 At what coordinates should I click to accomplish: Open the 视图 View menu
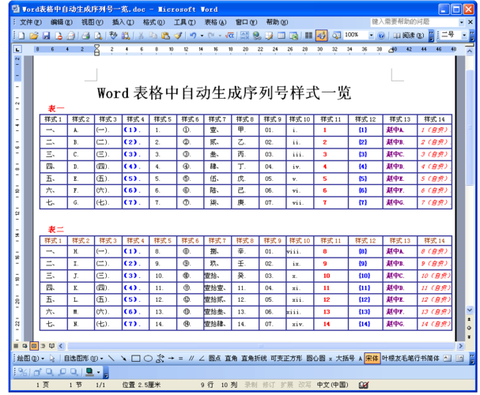pos(92,22)
